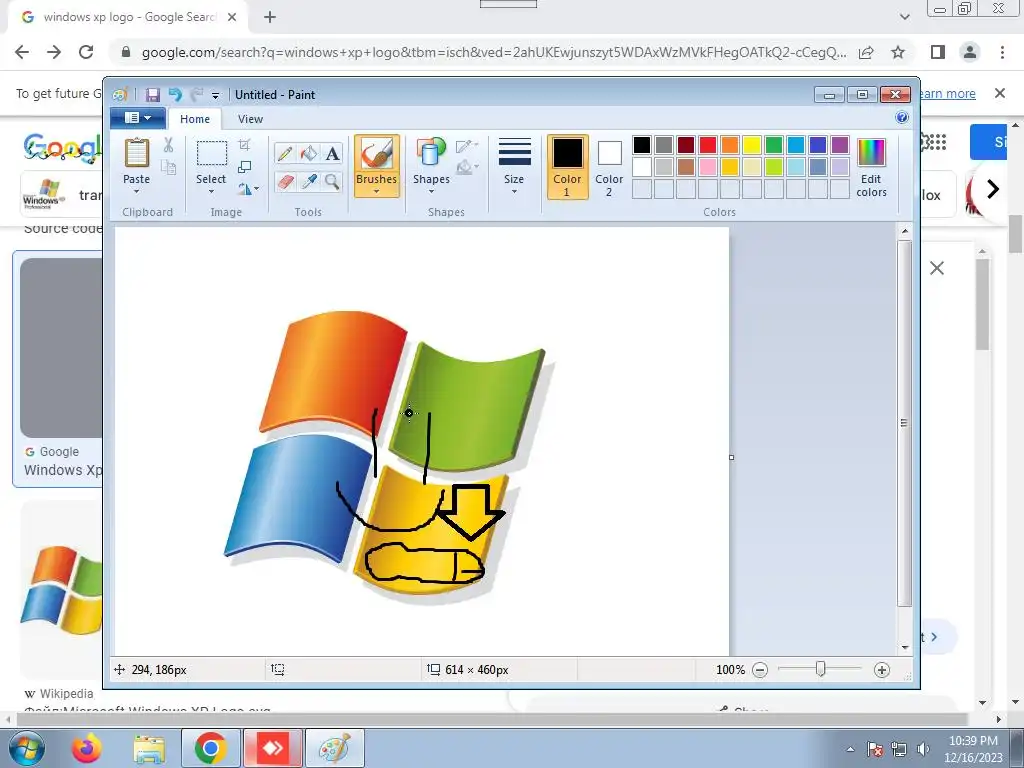The width and height of the screenshot is (1024, 768).
Task: Zoom in with the plus button
Action: point(882,670)
